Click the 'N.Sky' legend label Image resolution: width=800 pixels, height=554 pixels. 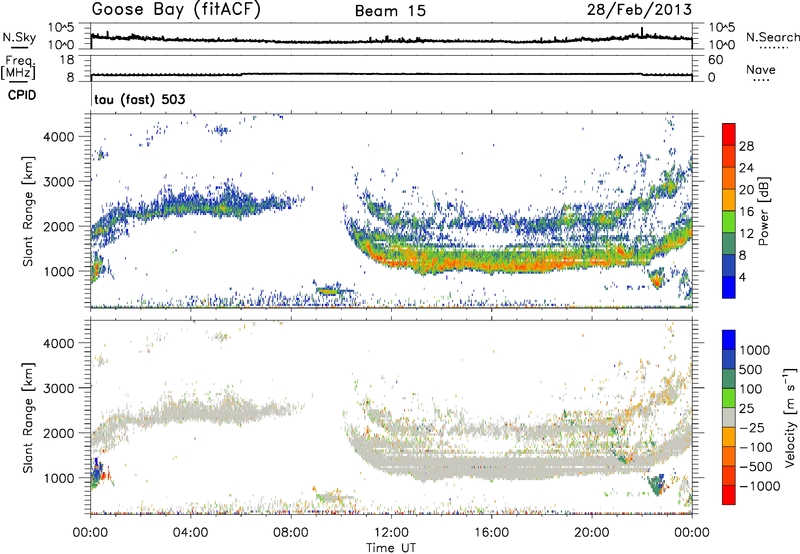pos(19,37)
